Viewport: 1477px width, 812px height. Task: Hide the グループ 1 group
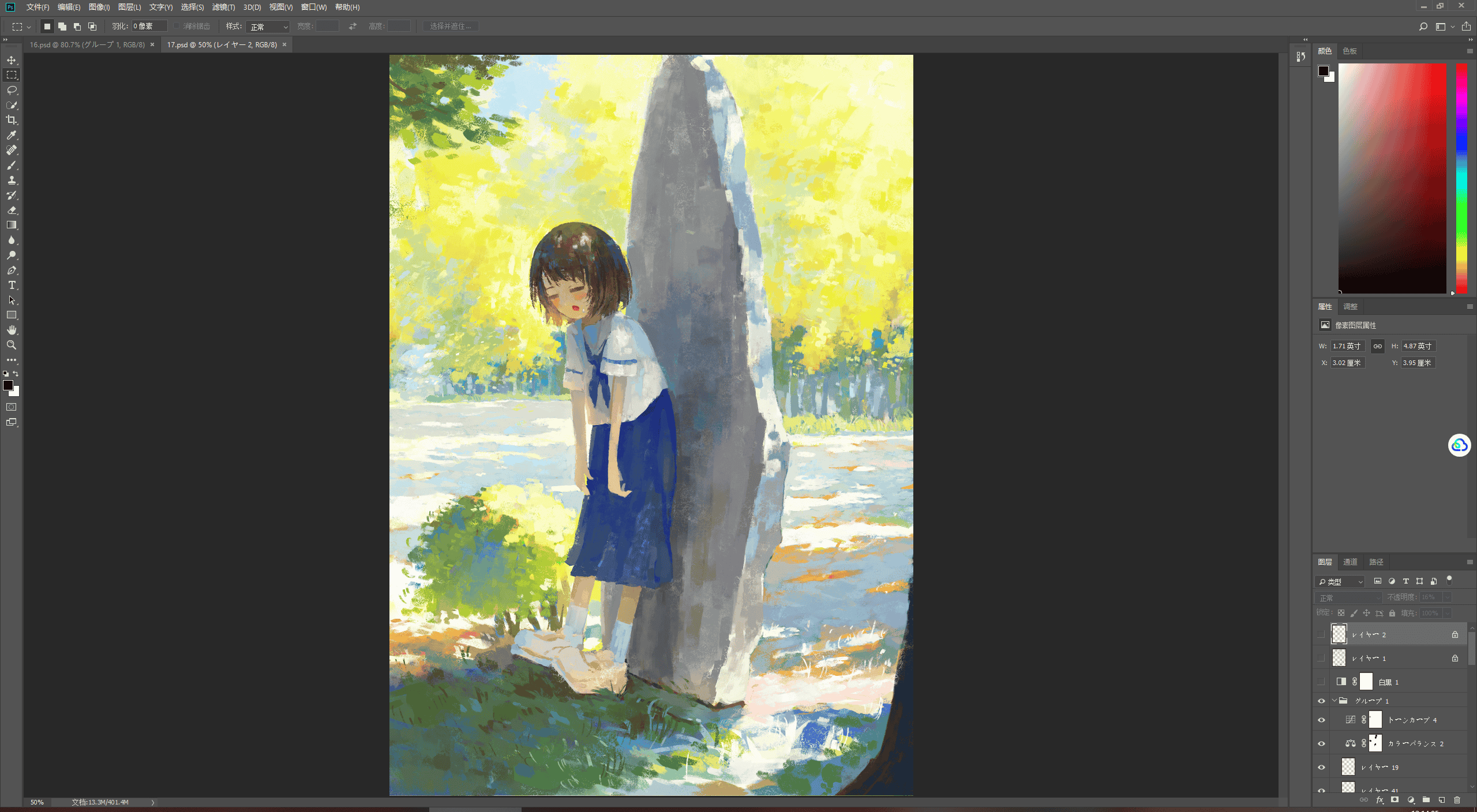1321,701
